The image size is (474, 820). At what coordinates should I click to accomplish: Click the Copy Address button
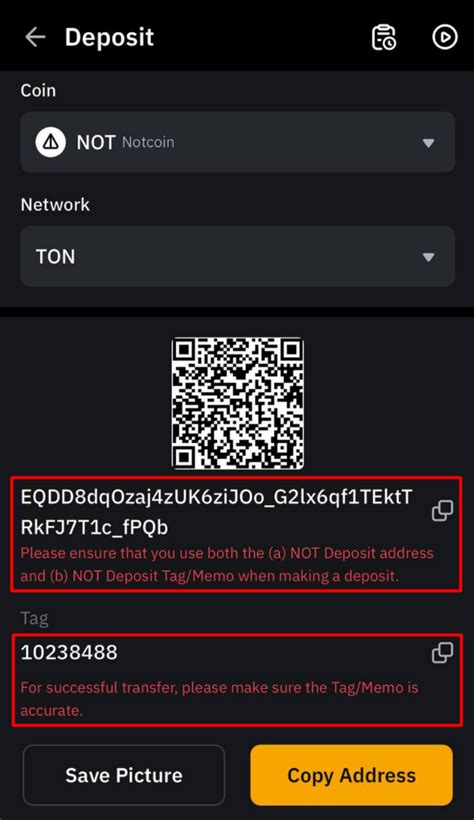coord(352,775)
